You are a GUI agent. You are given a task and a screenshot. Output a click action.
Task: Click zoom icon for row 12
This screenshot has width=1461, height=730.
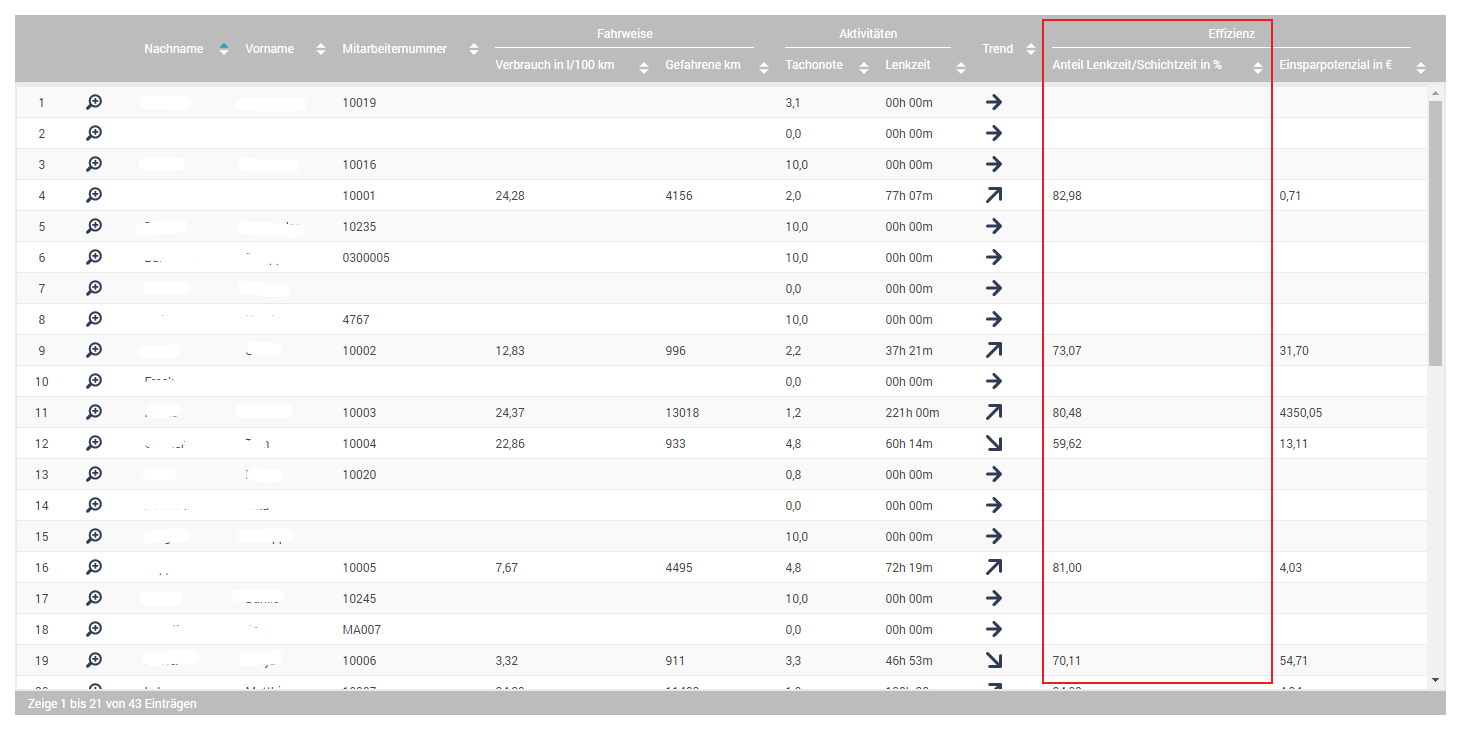coord(94,443)
